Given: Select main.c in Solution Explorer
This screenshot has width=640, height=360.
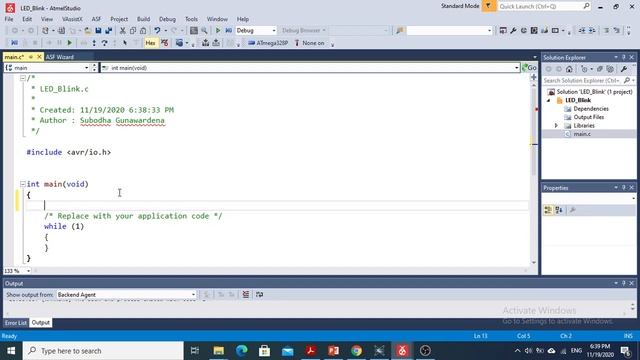Looking at the screenshot, I should click(x=582, y=134).
